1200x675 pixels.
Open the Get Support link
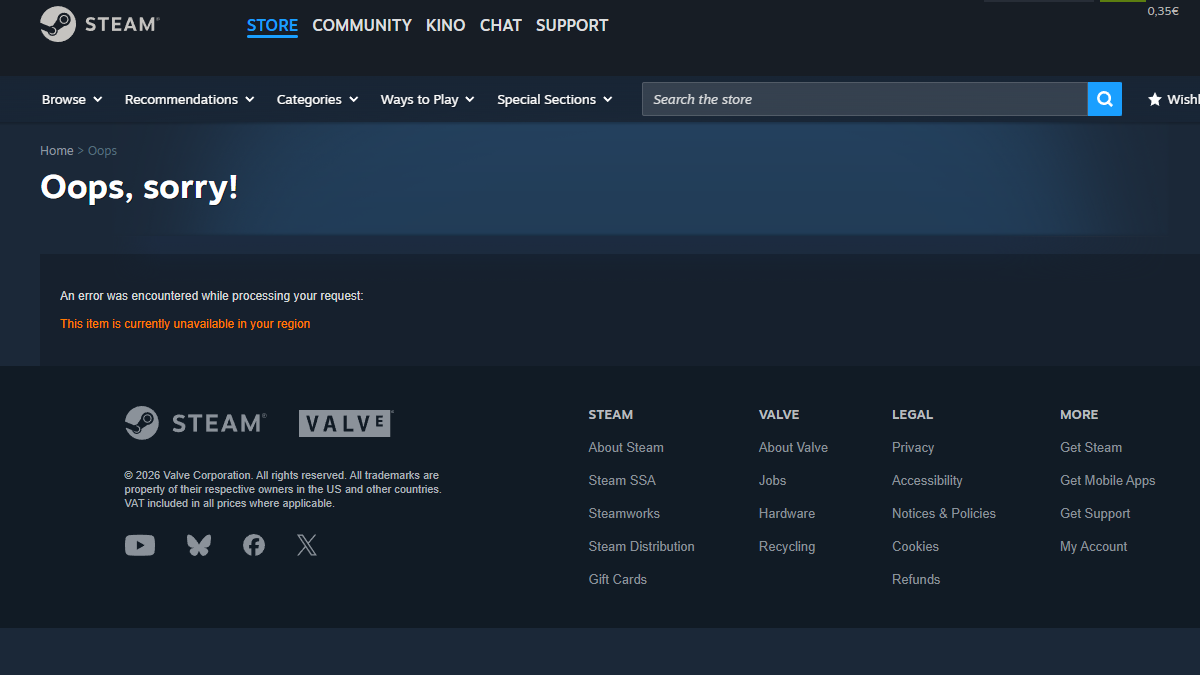click(x=1095, y=513)
